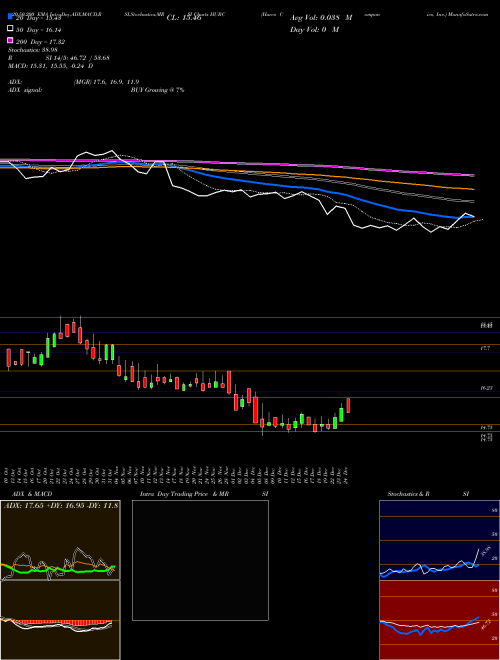
Task: Click the red RSI chart panel
Action: [439, 620]
